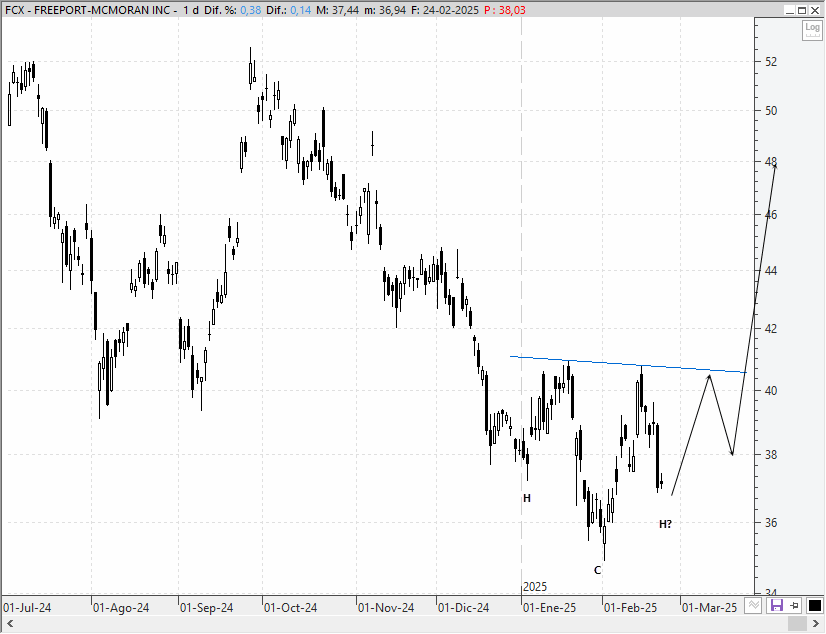Click the 01-Nov-24 date label
The width and height of the screenshot is (826, 634).
pos(386,608)
